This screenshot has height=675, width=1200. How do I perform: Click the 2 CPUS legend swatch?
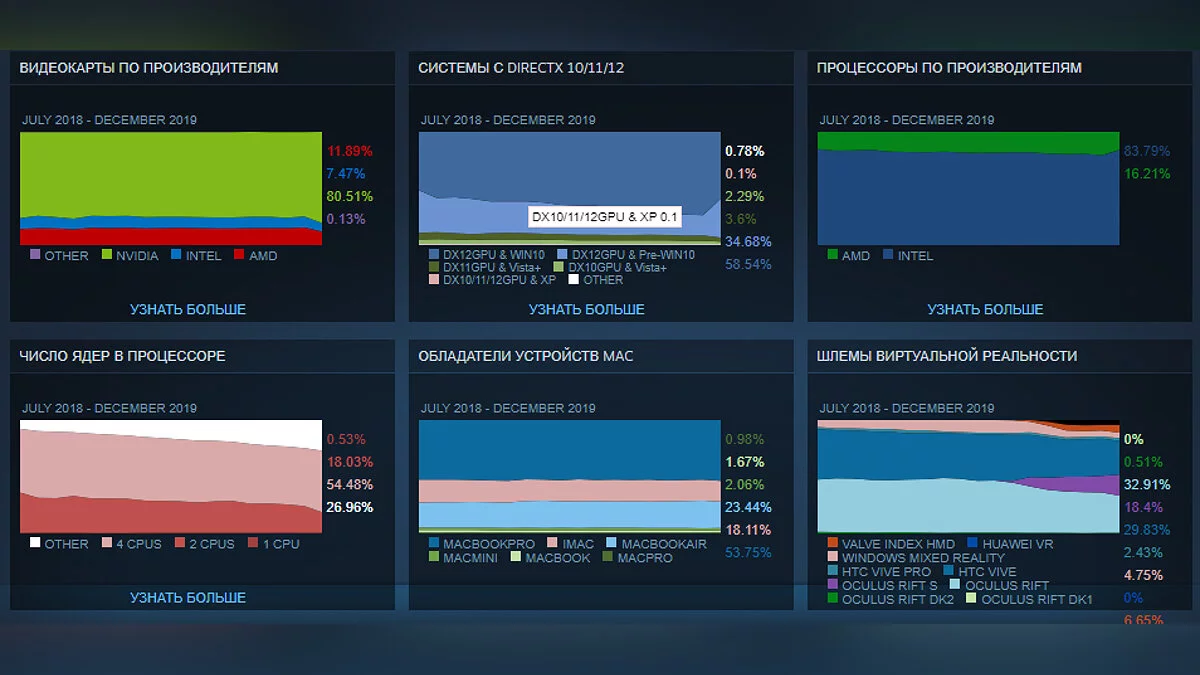[180, 543]
